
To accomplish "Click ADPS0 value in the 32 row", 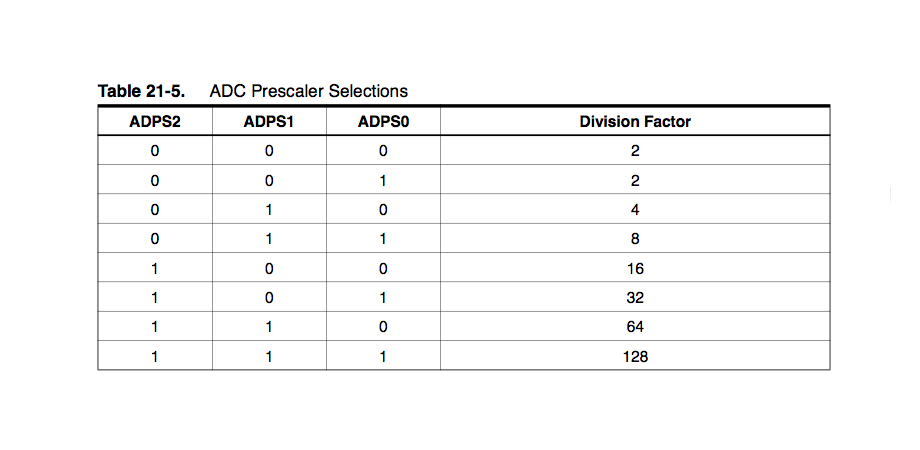I will coord(383,297).
